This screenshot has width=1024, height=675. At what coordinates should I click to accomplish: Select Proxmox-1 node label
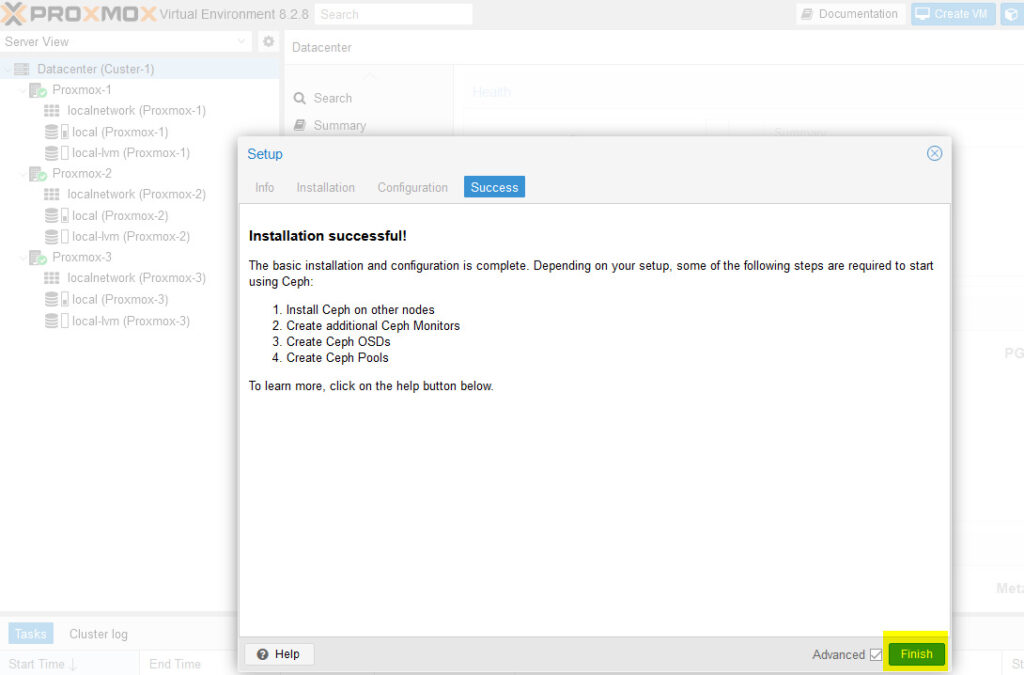pyautogui.click(x=82, y=90)
